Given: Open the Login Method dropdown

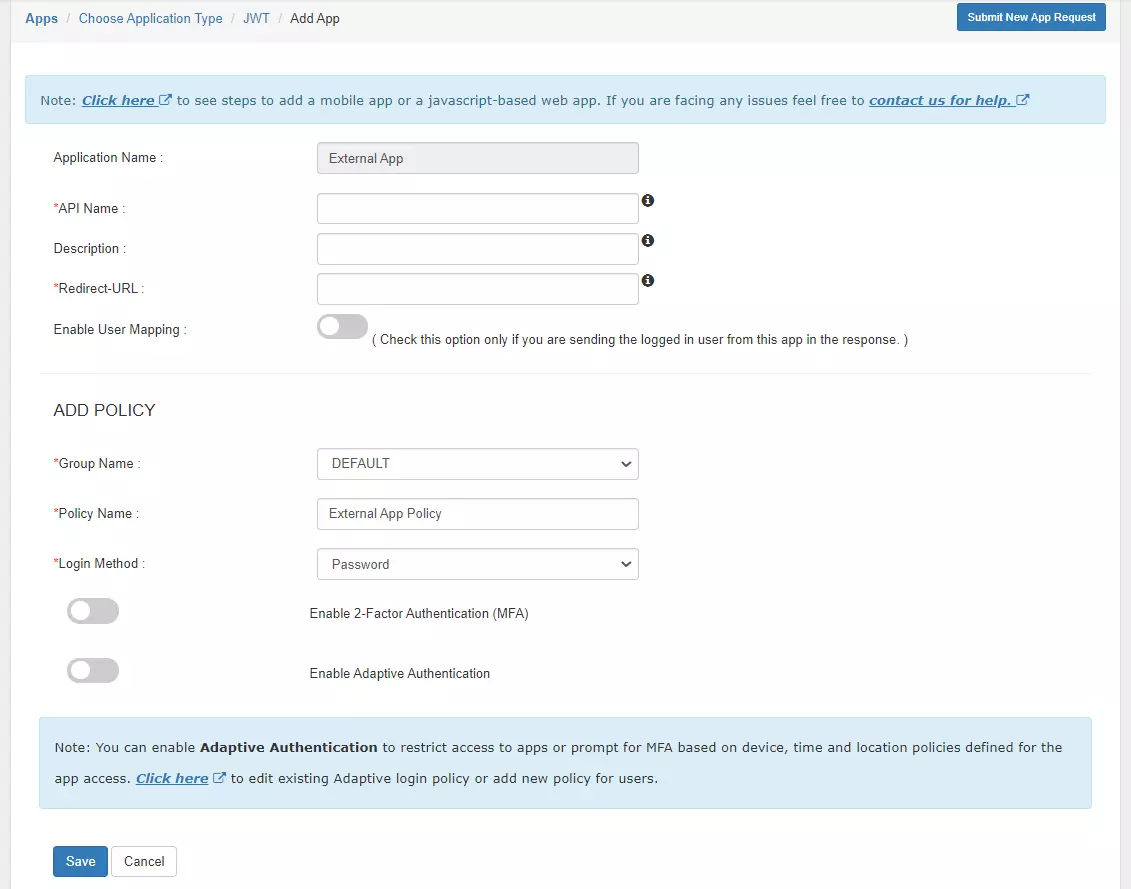Looking at the screenshot, I should click(x=478, y=564).
